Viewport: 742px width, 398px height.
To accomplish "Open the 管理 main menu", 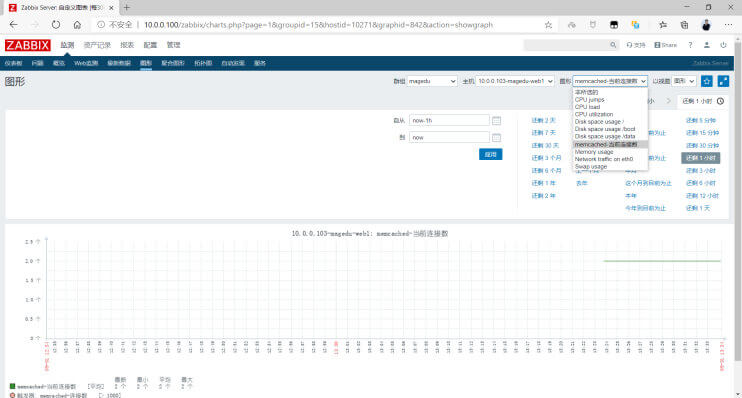I will [173, 45].
